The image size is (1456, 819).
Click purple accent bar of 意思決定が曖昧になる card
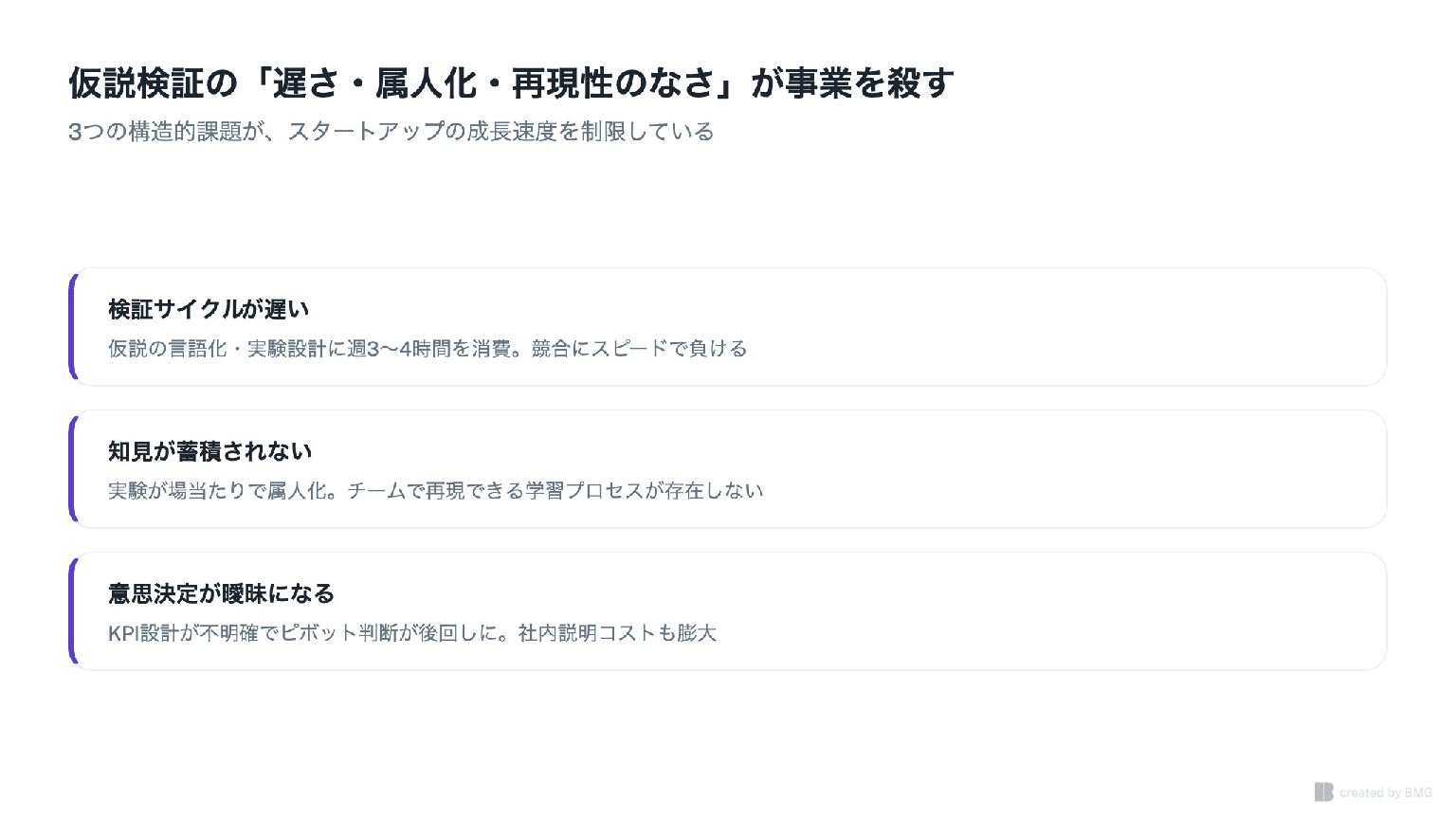pyautogui.click(x=72, y=611)
